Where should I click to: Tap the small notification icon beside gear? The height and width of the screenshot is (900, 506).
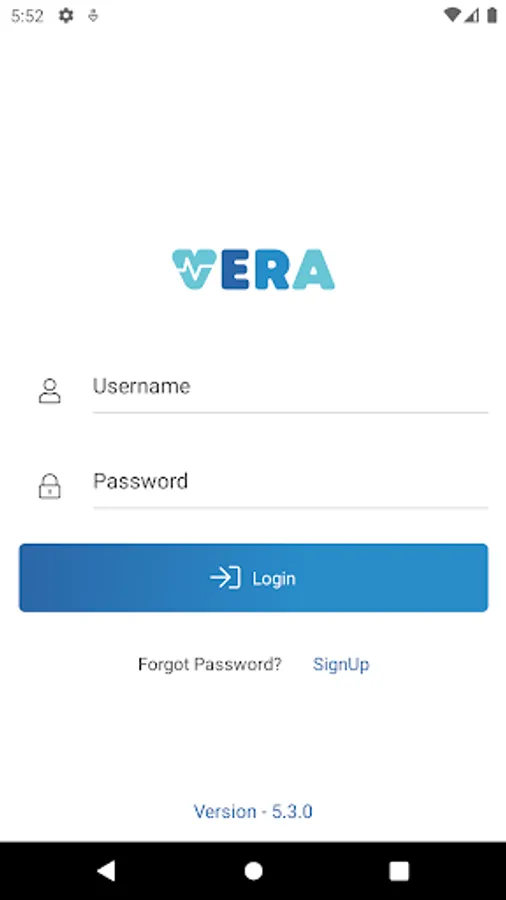click(x=93, y=16)
